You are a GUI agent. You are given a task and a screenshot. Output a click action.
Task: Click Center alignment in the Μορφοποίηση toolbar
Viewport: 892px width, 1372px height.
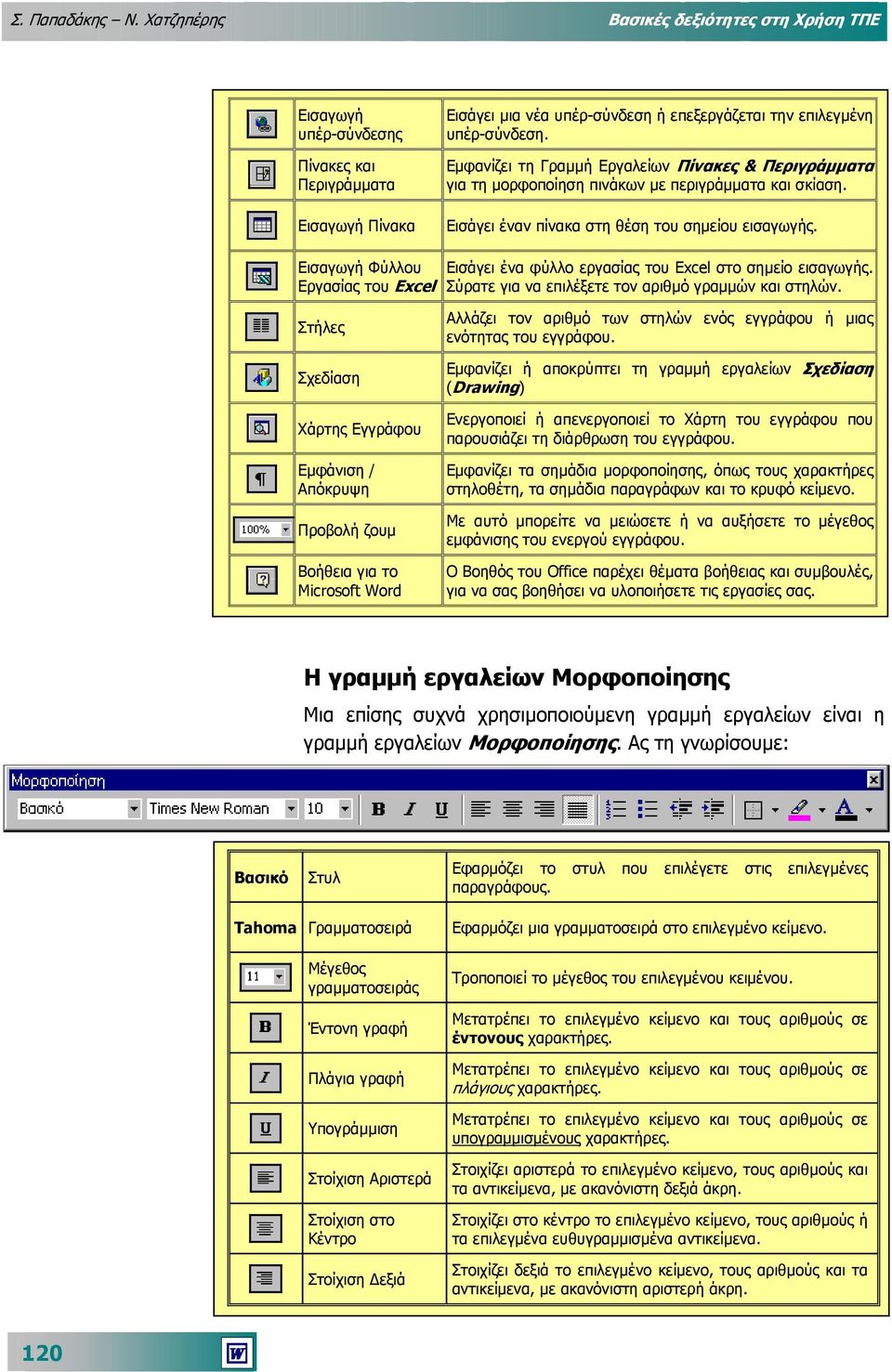click(512, 809)
